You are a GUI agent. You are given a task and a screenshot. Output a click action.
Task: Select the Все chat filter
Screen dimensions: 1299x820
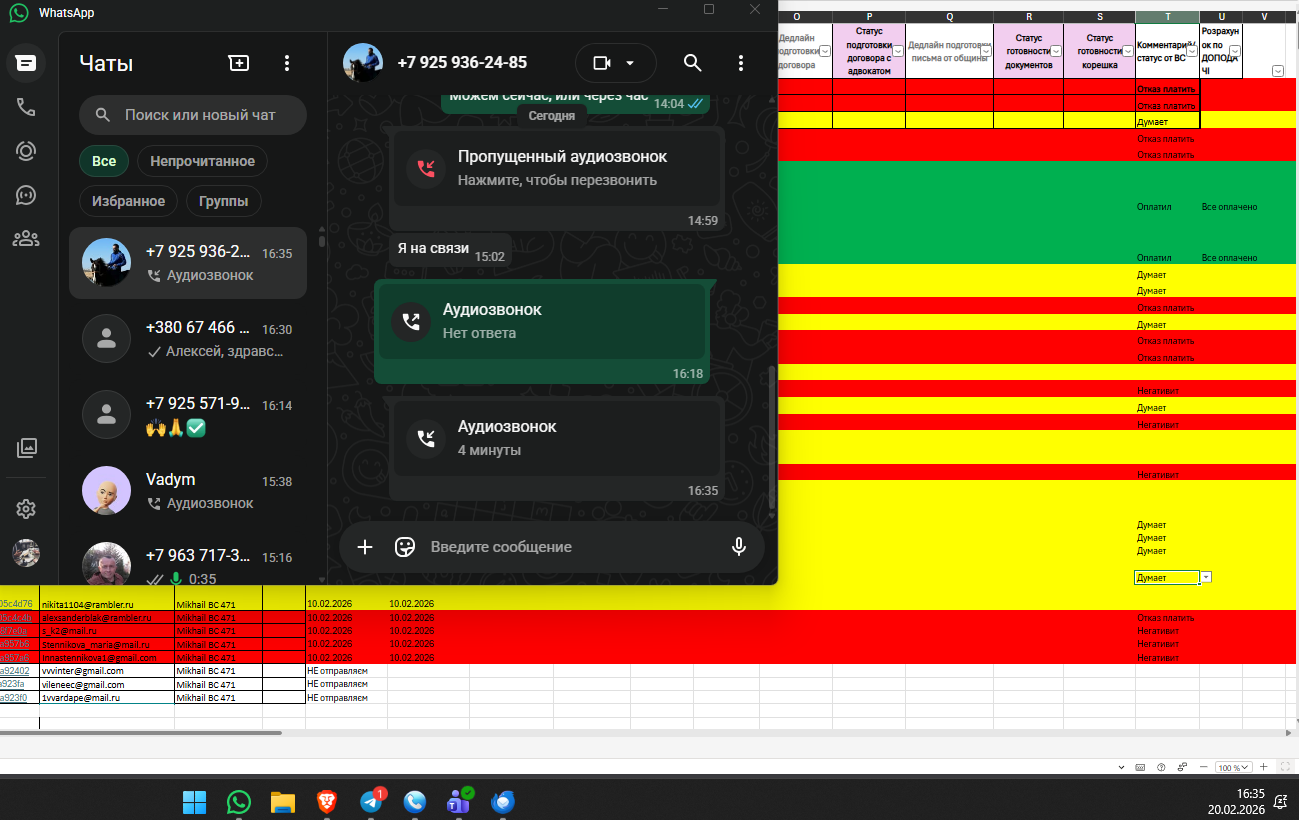[x=104, y=161]
